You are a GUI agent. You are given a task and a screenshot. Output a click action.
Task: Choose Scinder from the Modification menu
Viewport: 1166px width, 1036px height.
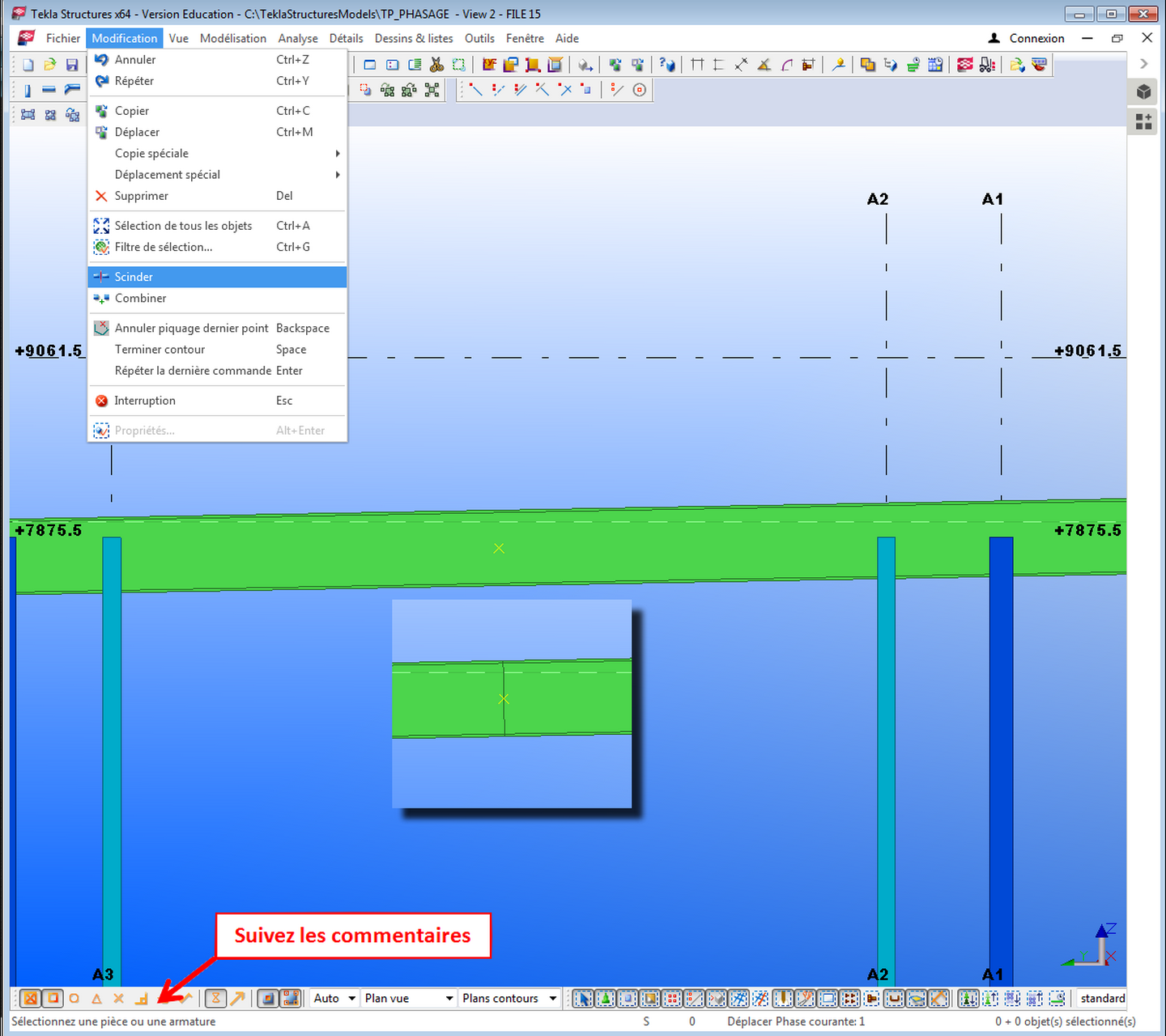pyautogui.click(x=217, y=277)
